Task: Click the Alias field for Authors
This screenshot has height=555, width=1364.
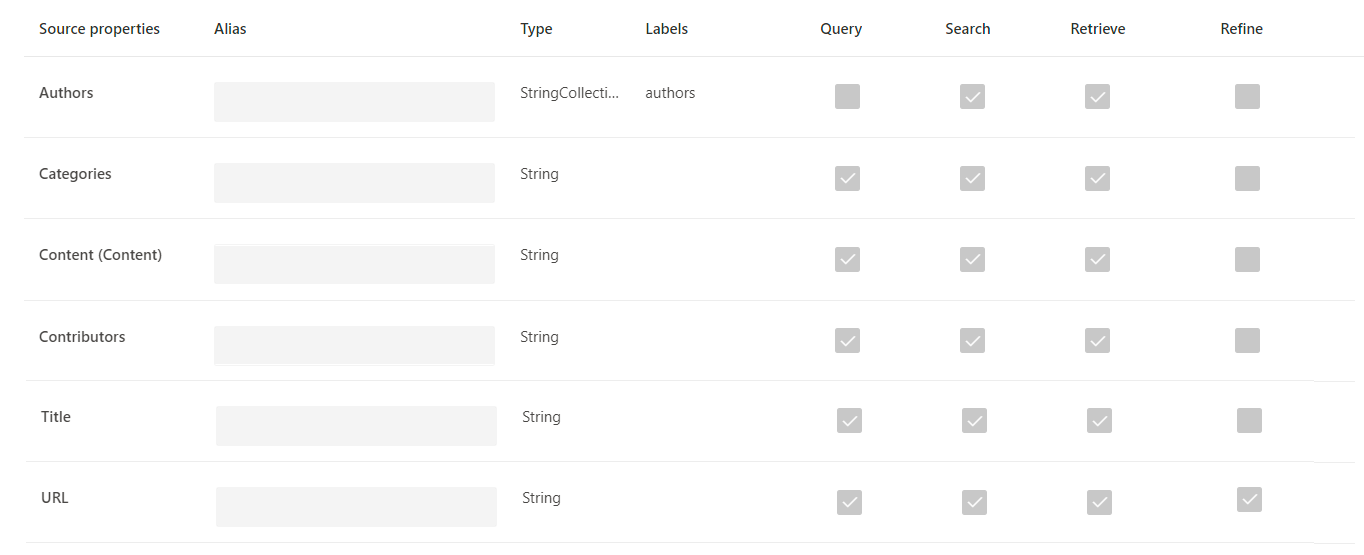Action: 354,102
